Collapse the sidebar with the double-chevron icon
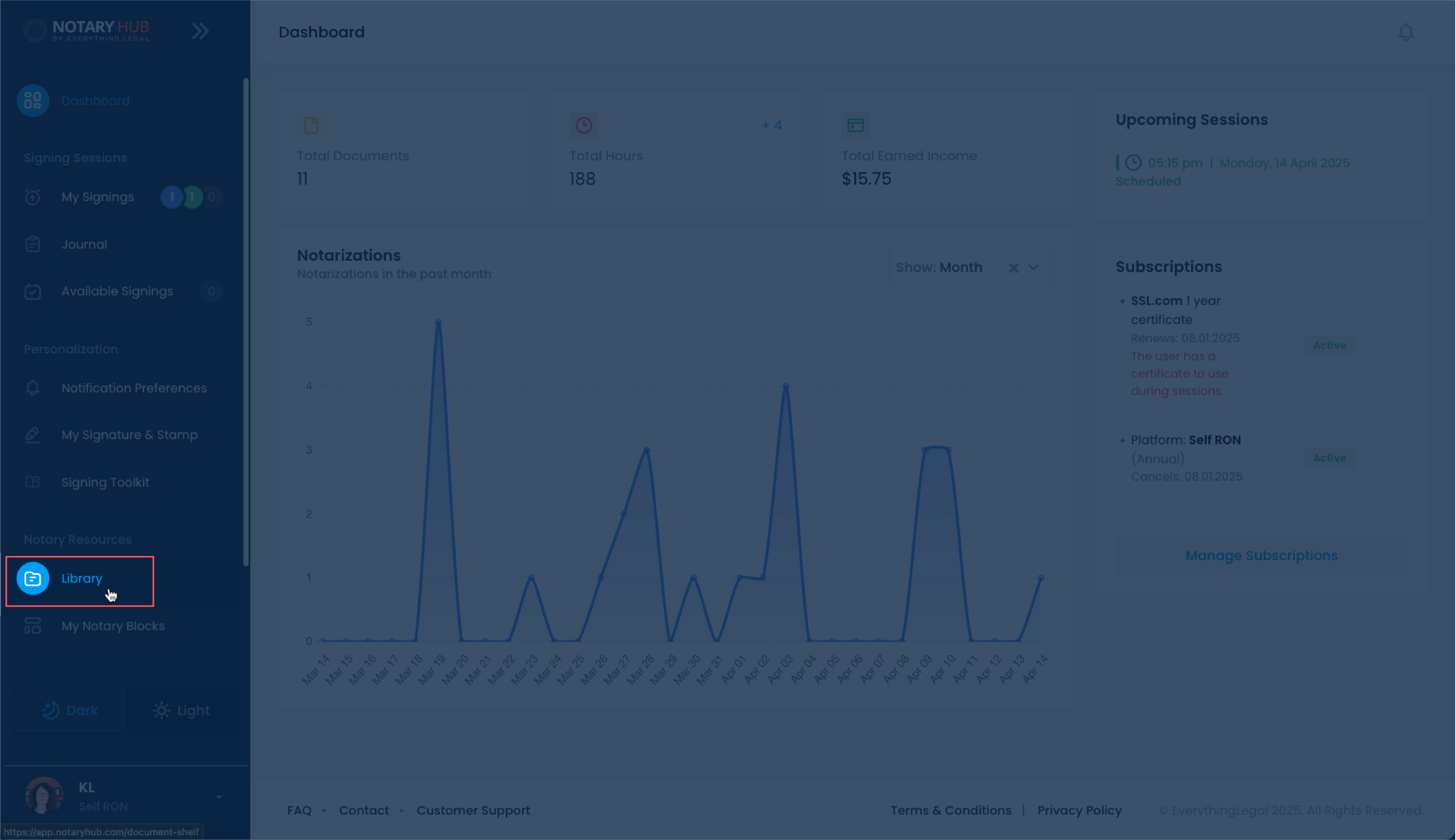 pyautogui.click(x=200, y=31)
